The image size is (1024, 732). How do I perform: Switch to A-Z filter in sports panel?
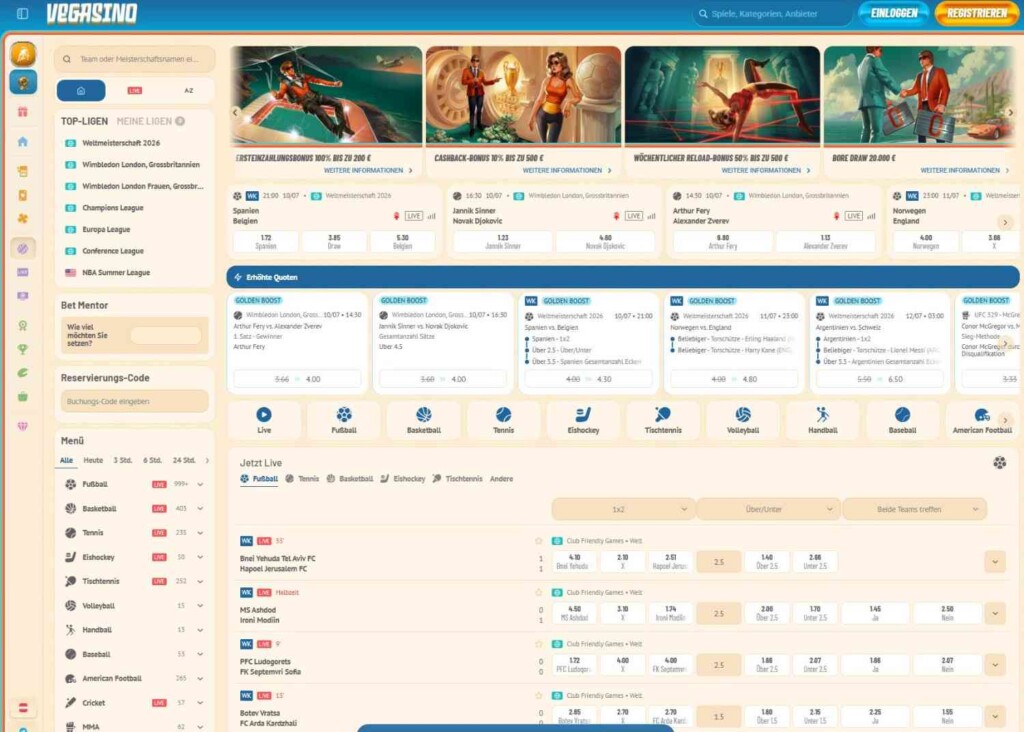[x=189, y=91]
